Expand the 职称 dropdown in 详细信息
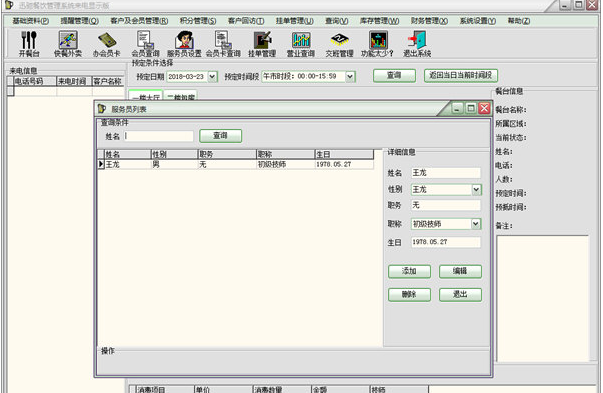Image resolution: width=603 pixels, height=393 pixels. (476, 223)
